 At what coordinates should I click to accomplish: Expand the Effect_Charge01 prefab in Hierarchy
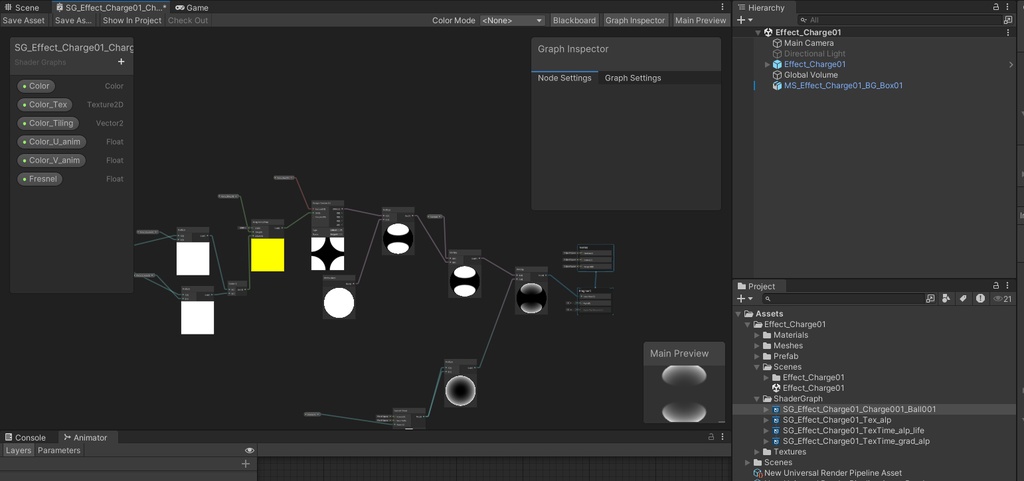click(767, 65)
